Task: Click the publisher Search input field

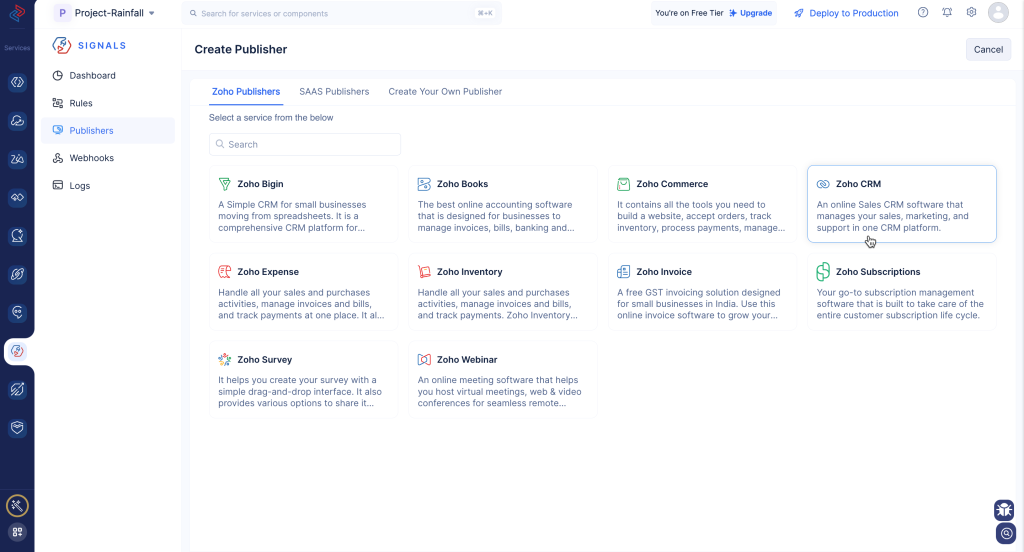Action: (305, 144)
